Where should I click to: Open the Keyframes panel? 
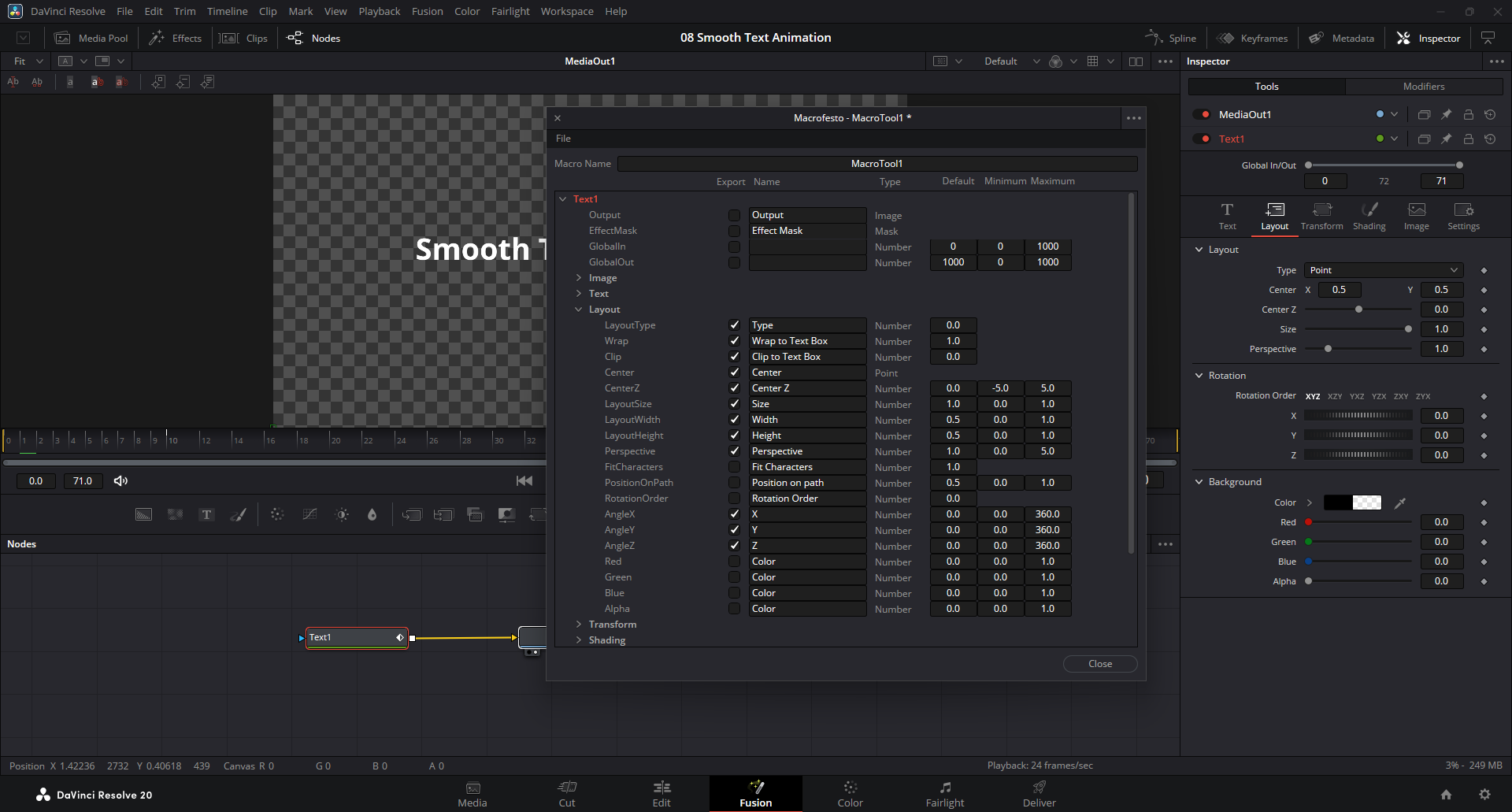pyautogui.click(x=1252, y=38)
